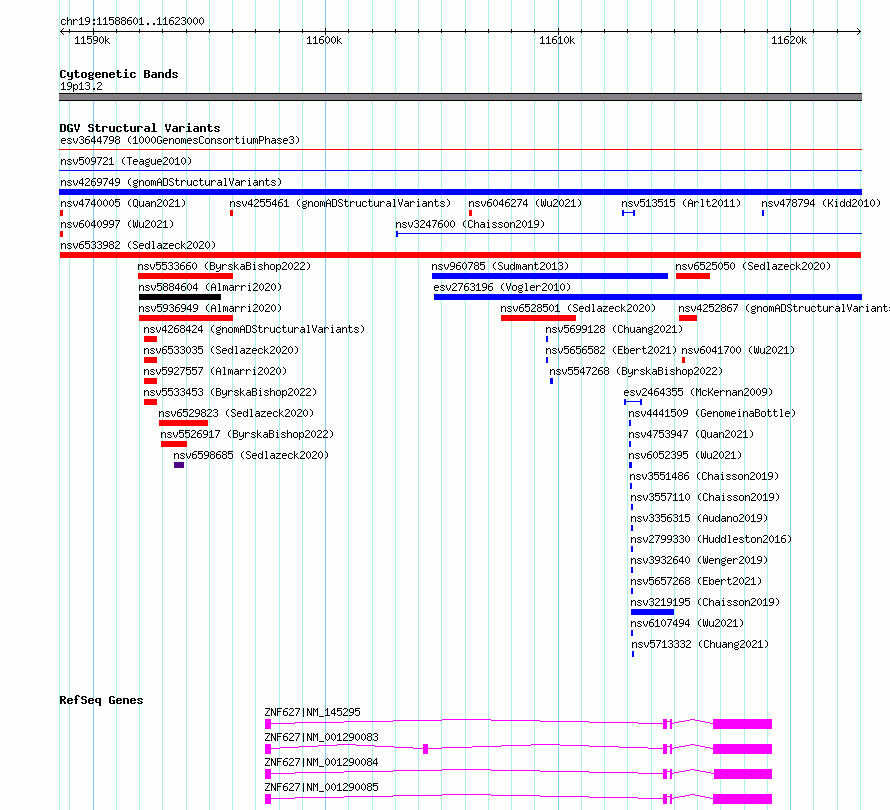Open variant nsv3557110 (Chaisson2019)

(x=705, y=497)
